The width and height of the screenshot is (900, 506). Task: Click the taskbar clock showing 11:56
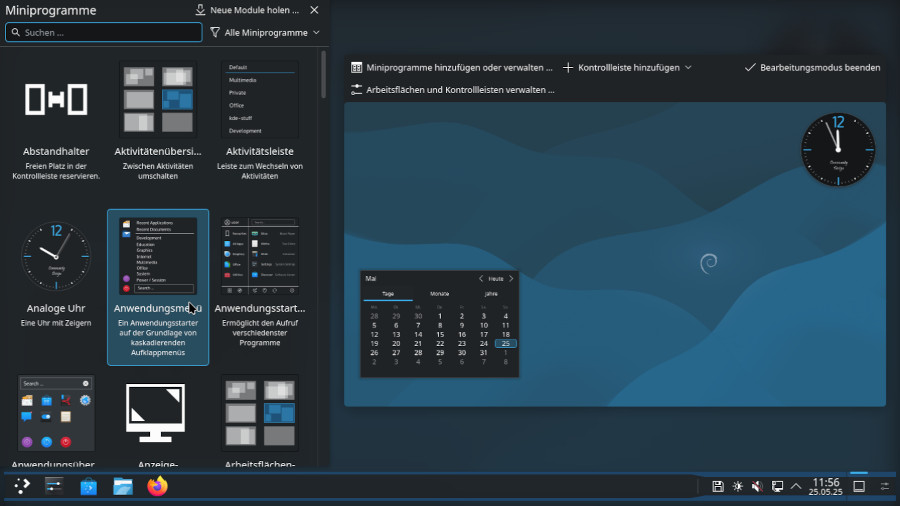click(826, 486)
